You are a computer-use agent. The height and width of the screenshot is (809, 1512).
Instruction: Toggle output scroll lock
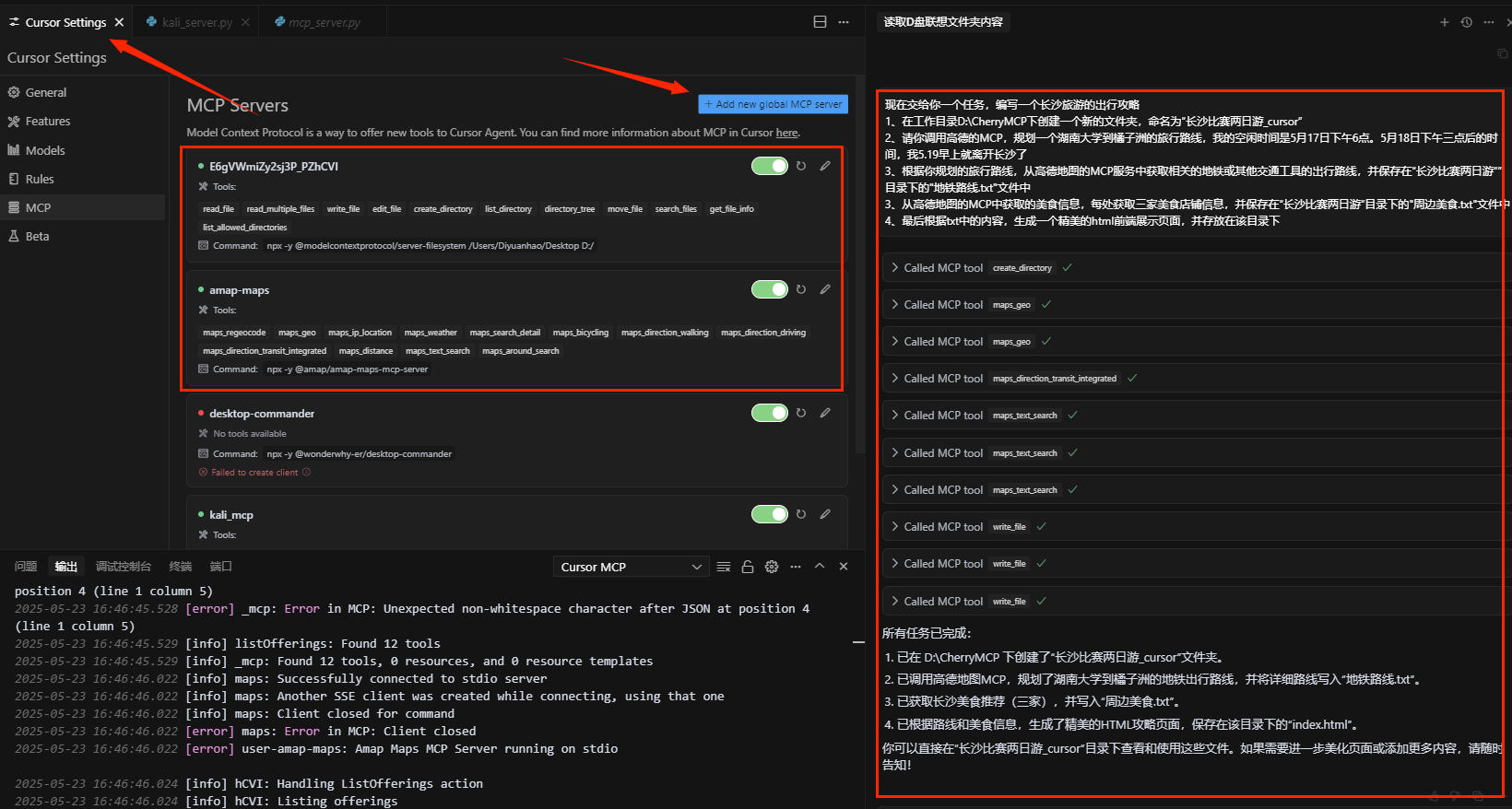tap(748, 567)
